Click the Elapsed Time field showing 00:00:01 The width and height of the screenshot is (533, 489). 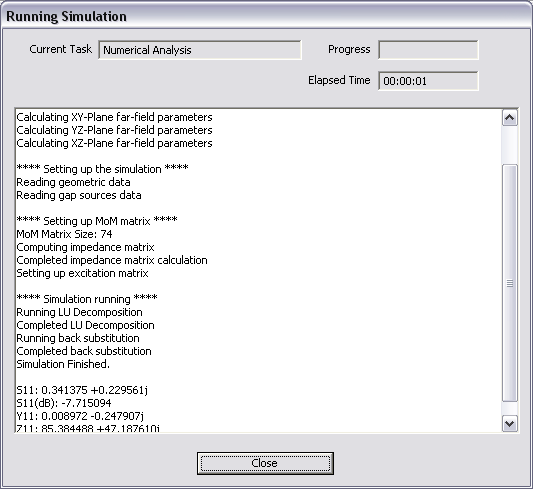click(428, 81)
